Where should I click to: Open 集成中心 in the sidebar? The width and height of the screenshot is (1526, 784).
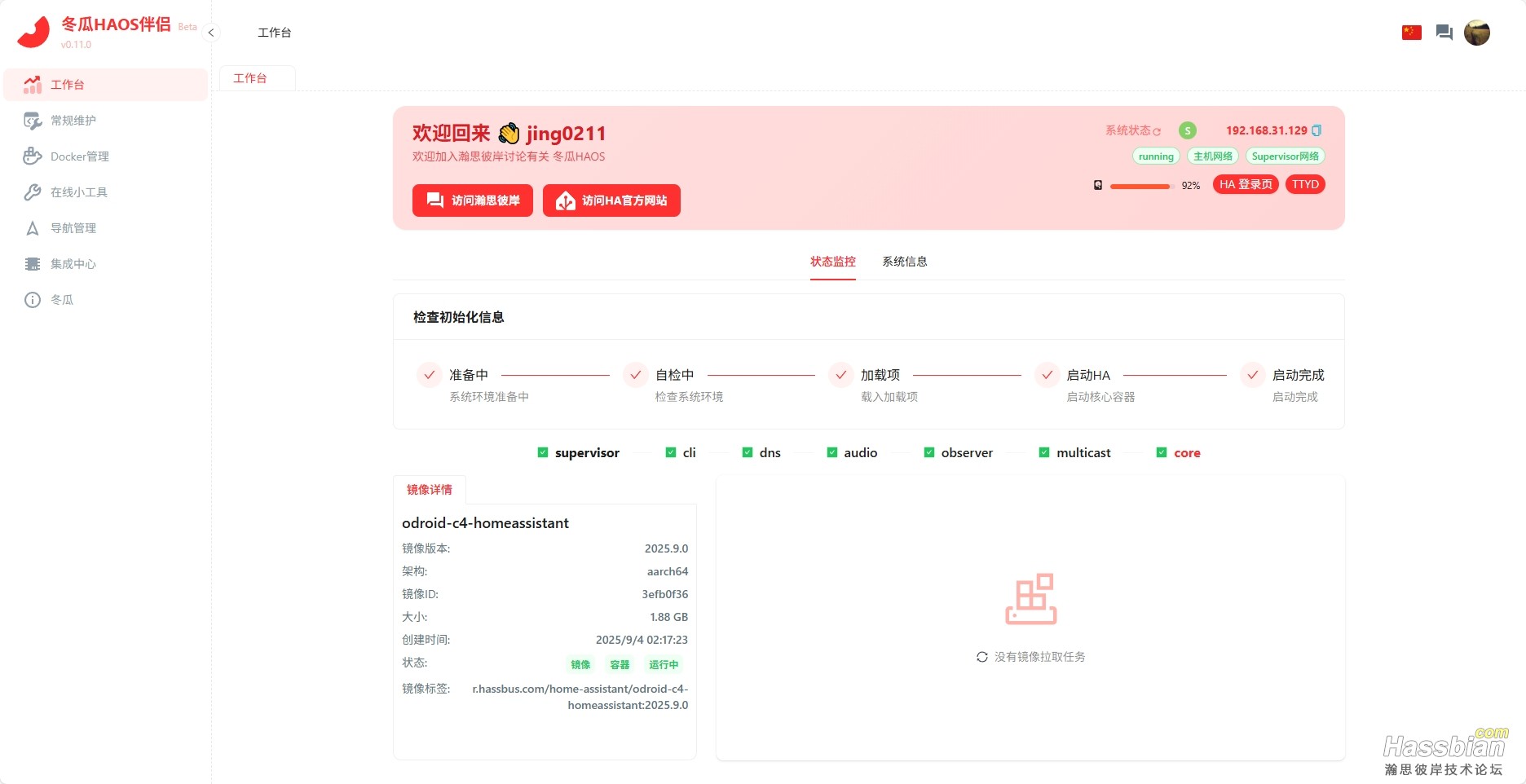tap(106, 264)
